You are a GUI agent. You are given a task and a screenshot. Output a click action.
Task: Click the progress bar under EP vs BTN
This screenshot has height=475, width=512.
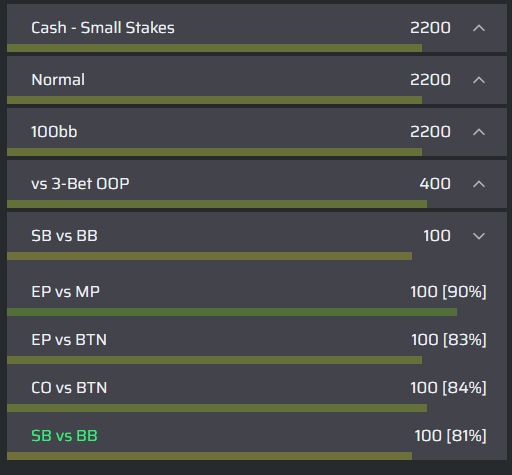214,360
